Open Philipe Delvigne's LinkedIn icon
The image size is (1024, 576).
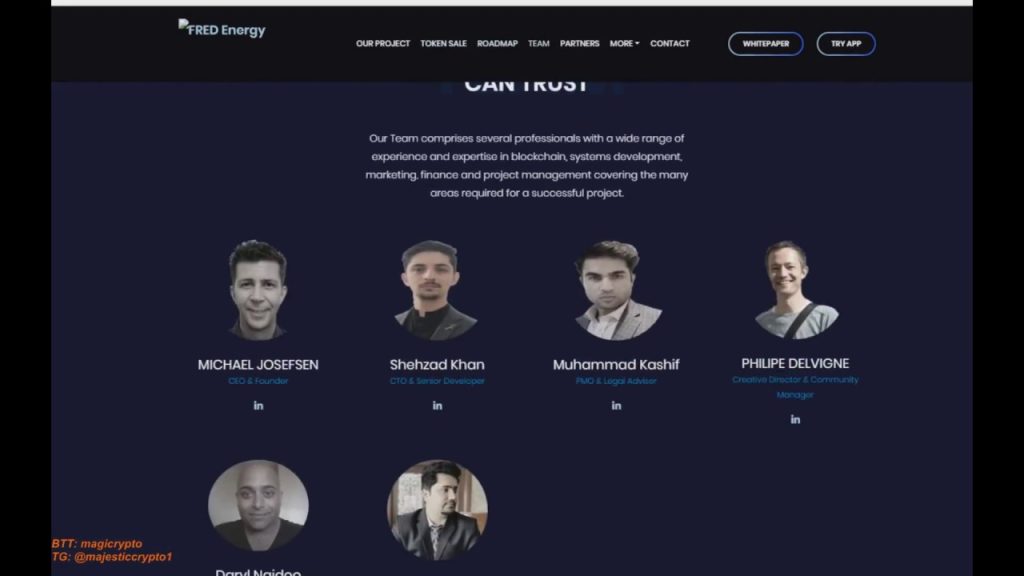795,419
